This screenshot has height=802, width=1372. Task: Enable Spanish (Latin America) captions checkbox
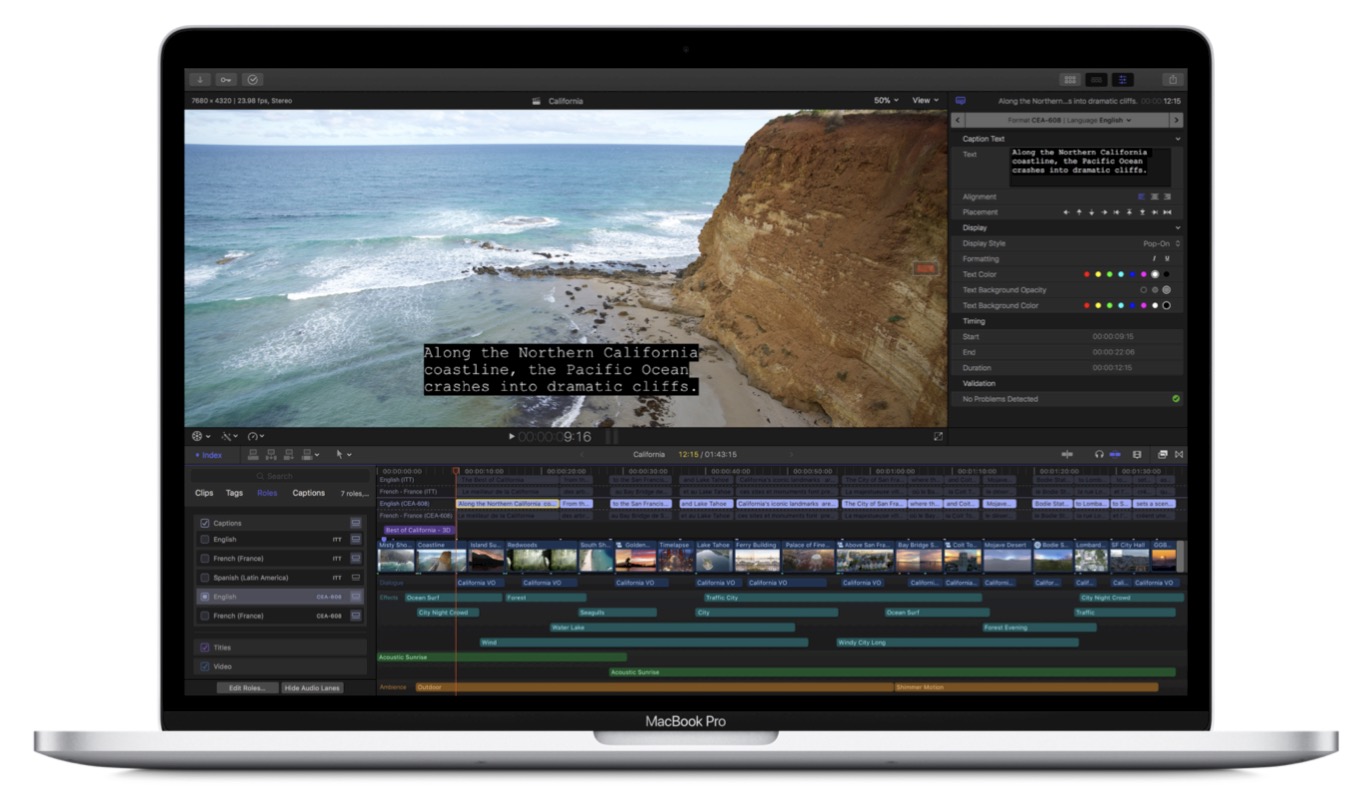(x=205, y=578)
